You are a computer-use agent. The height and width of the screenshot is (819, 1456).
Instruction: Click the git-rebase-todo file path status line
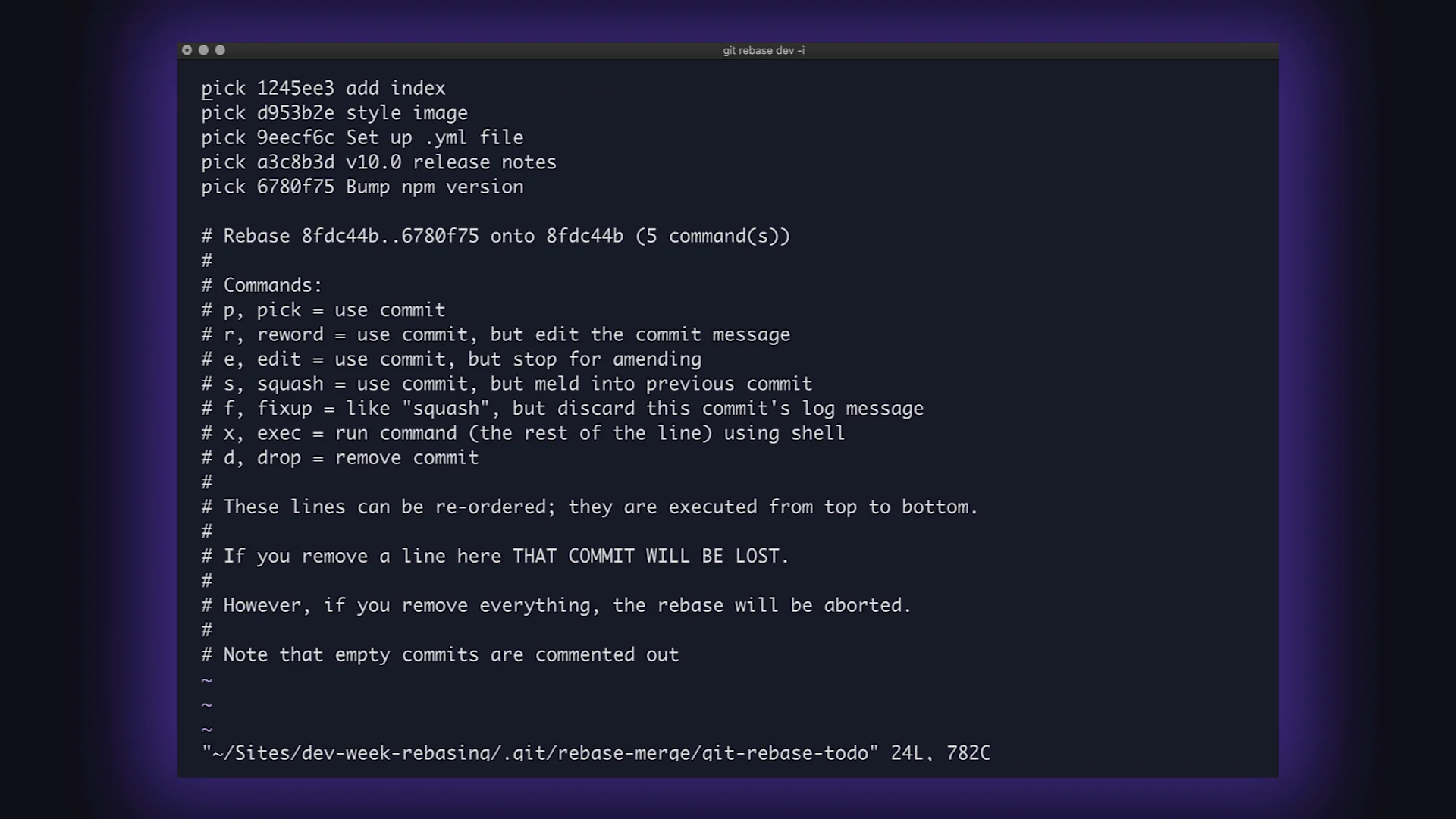[596, 753]
